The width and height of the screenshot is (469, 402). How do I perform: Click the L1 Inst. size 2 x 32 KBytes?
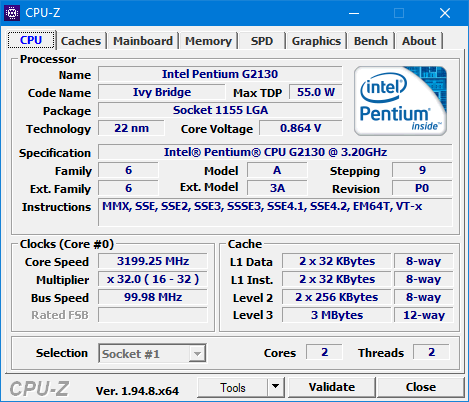coord(337,279)
